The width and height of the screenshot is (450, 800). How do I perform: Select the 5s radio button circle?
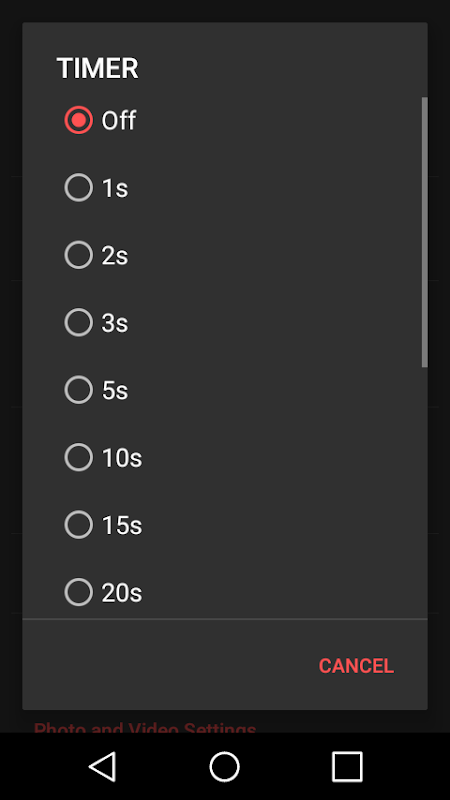pos(79,390)
